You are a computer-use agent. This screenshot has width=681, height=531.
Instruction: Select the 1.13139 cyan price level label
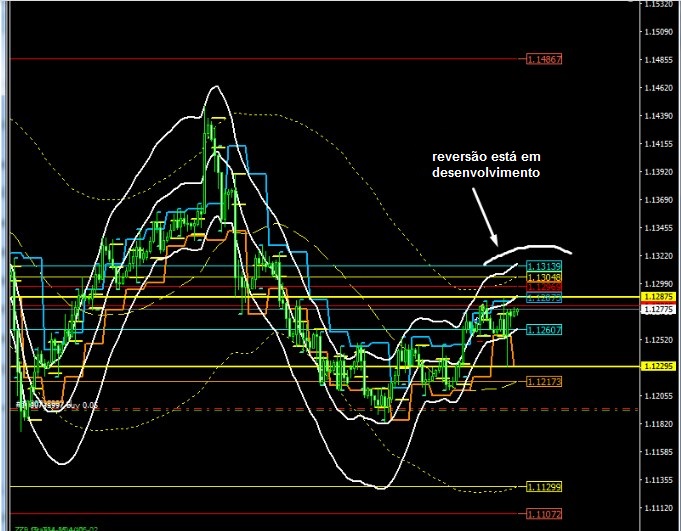click(544, 266)
